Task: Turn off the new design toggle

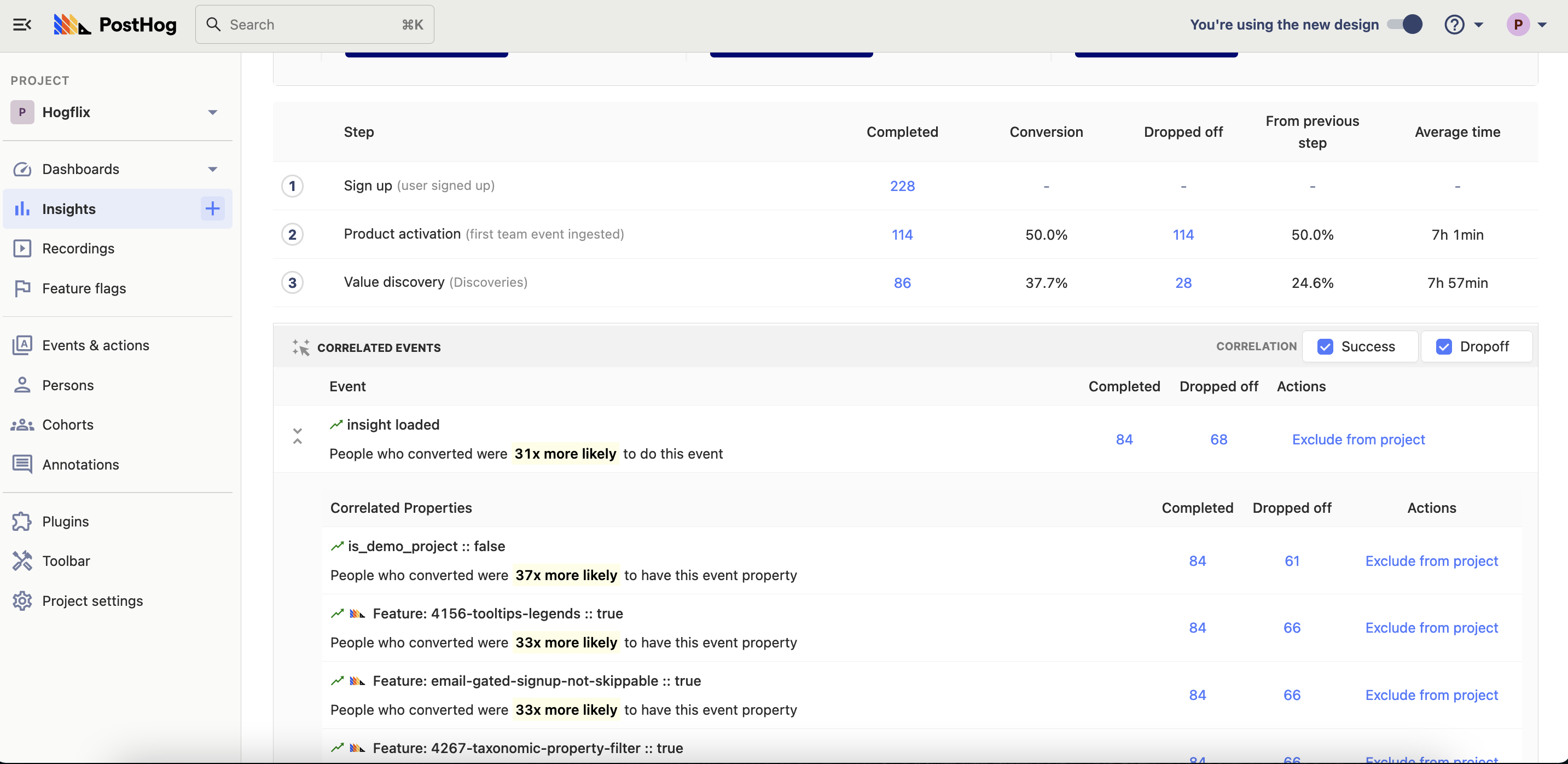Action: coord(1404,24)
